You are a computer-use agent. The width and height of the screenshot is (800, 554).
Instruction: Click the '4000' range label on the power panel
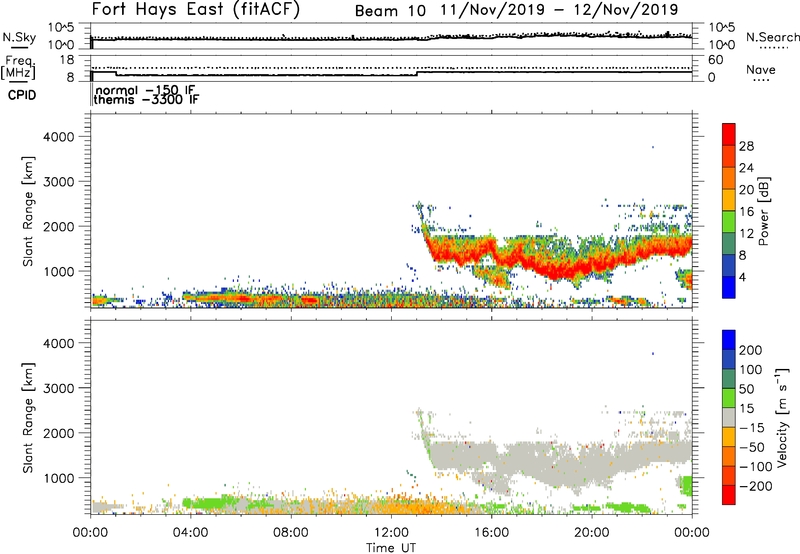[58, 137]
